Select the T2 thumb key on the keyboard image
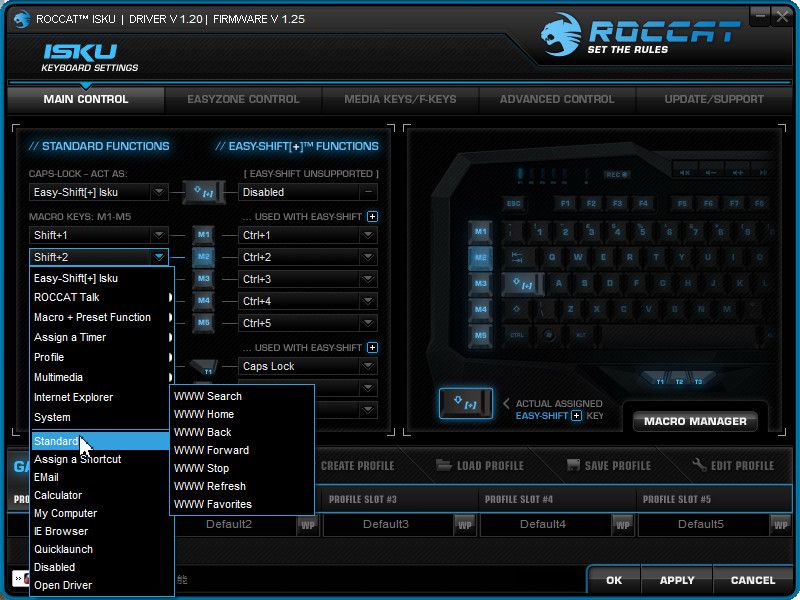 pos(679,381)
